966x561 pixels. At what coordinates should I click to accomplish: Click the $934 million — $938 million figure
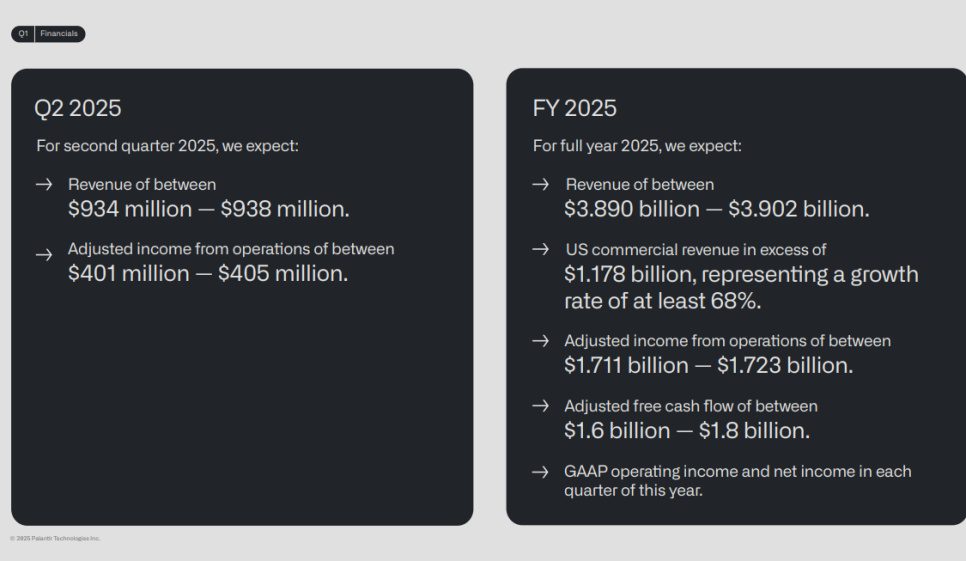(208, 209)
